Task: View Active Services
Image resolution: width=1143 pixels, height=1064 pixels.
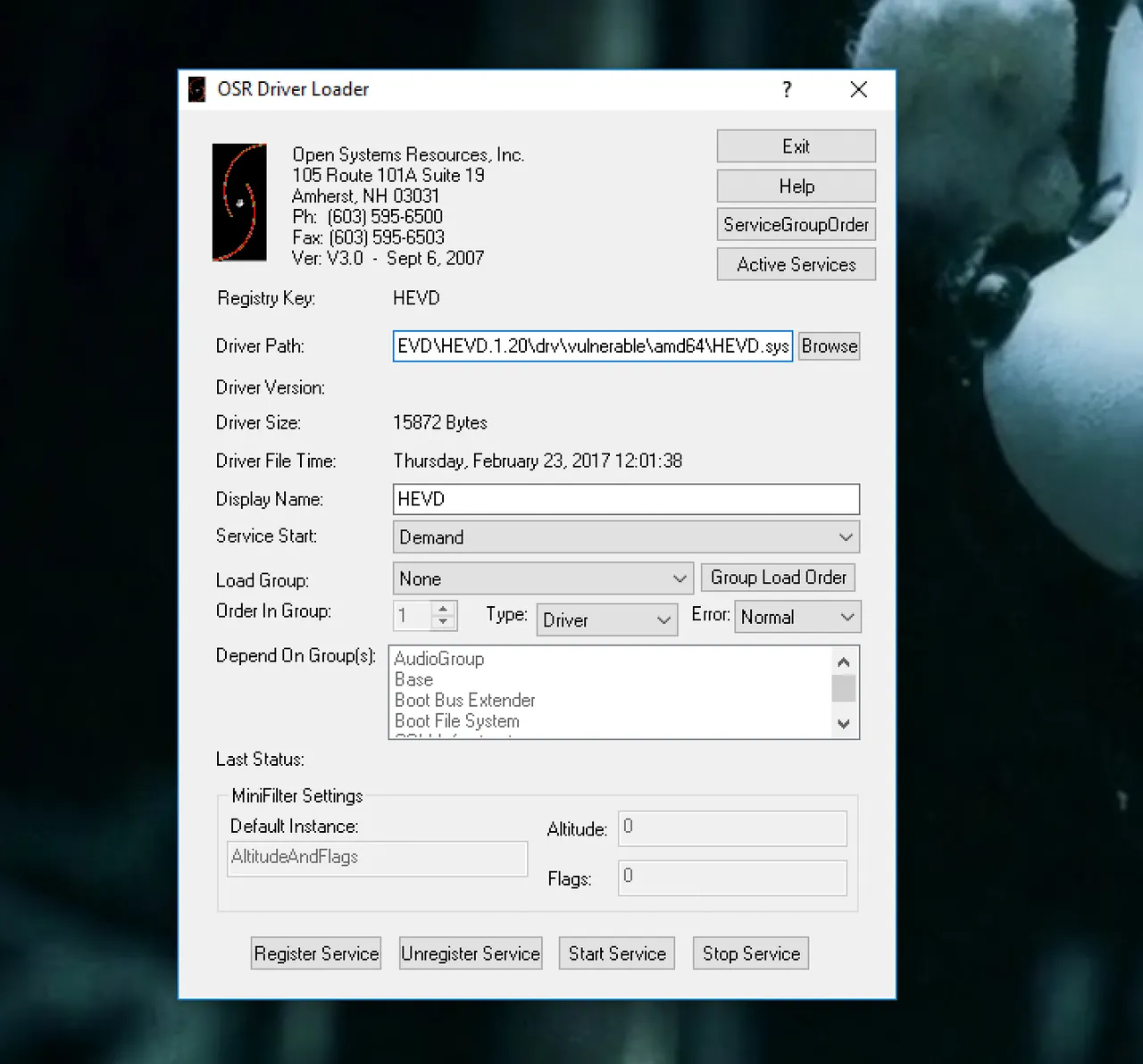Action: (x=797, y=264)
